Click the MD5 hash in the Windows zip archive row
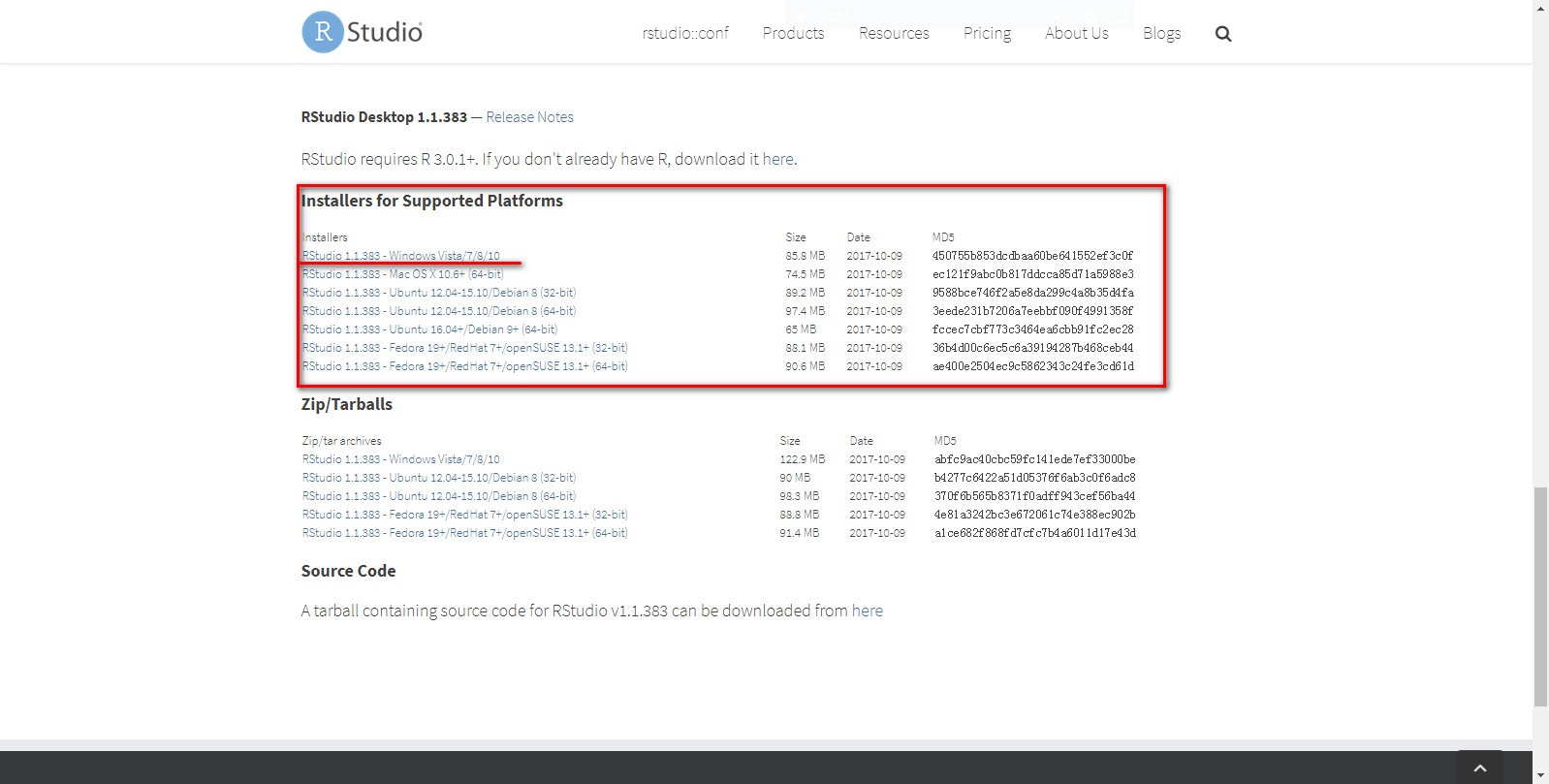1549x784 pixels. click(x=1035, y=459)
